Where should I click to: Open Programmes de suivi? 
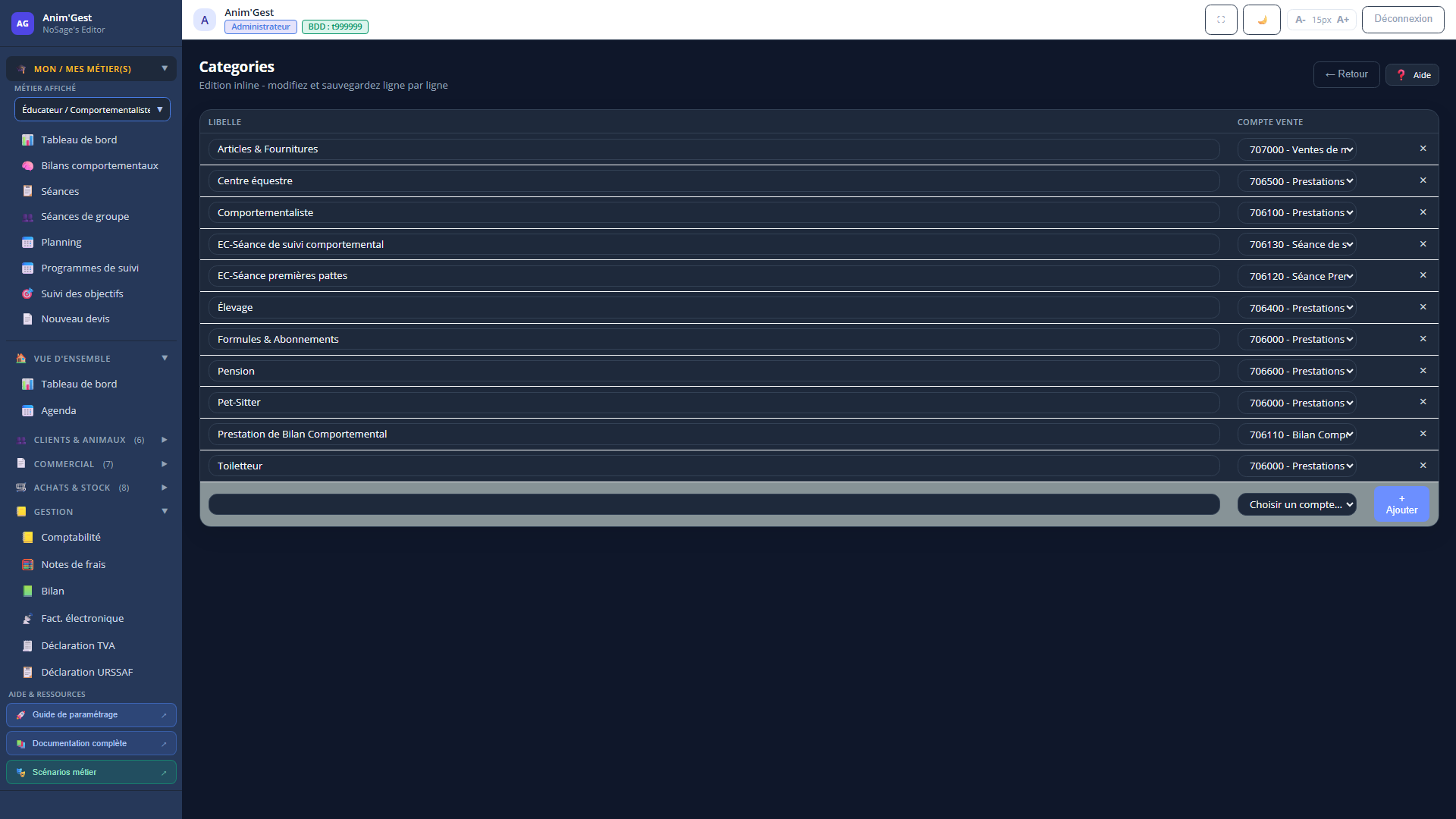click(91, 268)
